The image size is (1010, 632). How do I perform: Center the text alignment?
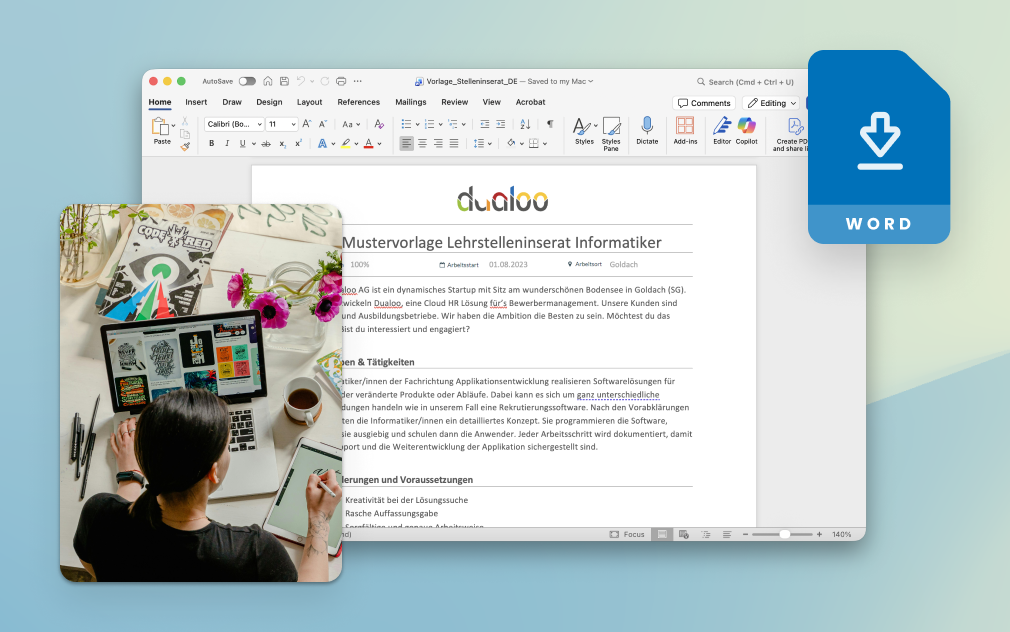pyautogui.click(x=423, y=144)
